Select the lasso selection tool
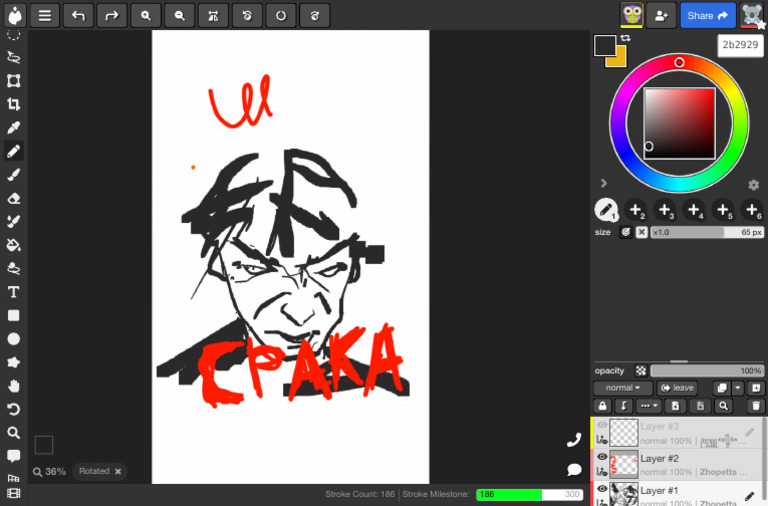The image size is (768, 506). (x=14, y=57)
